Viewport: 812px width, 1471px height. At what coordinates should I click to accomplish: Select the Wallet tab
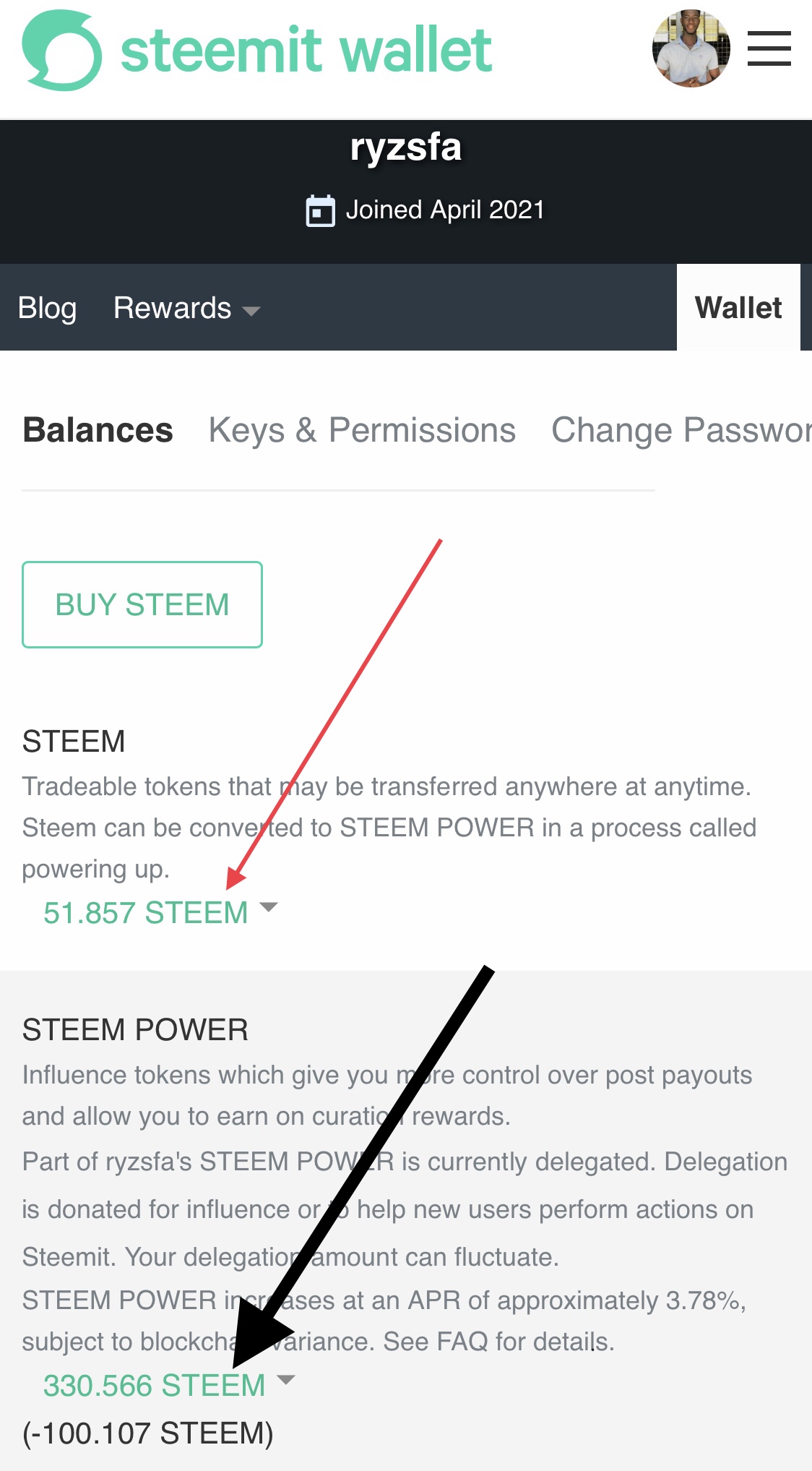point(738,308)
